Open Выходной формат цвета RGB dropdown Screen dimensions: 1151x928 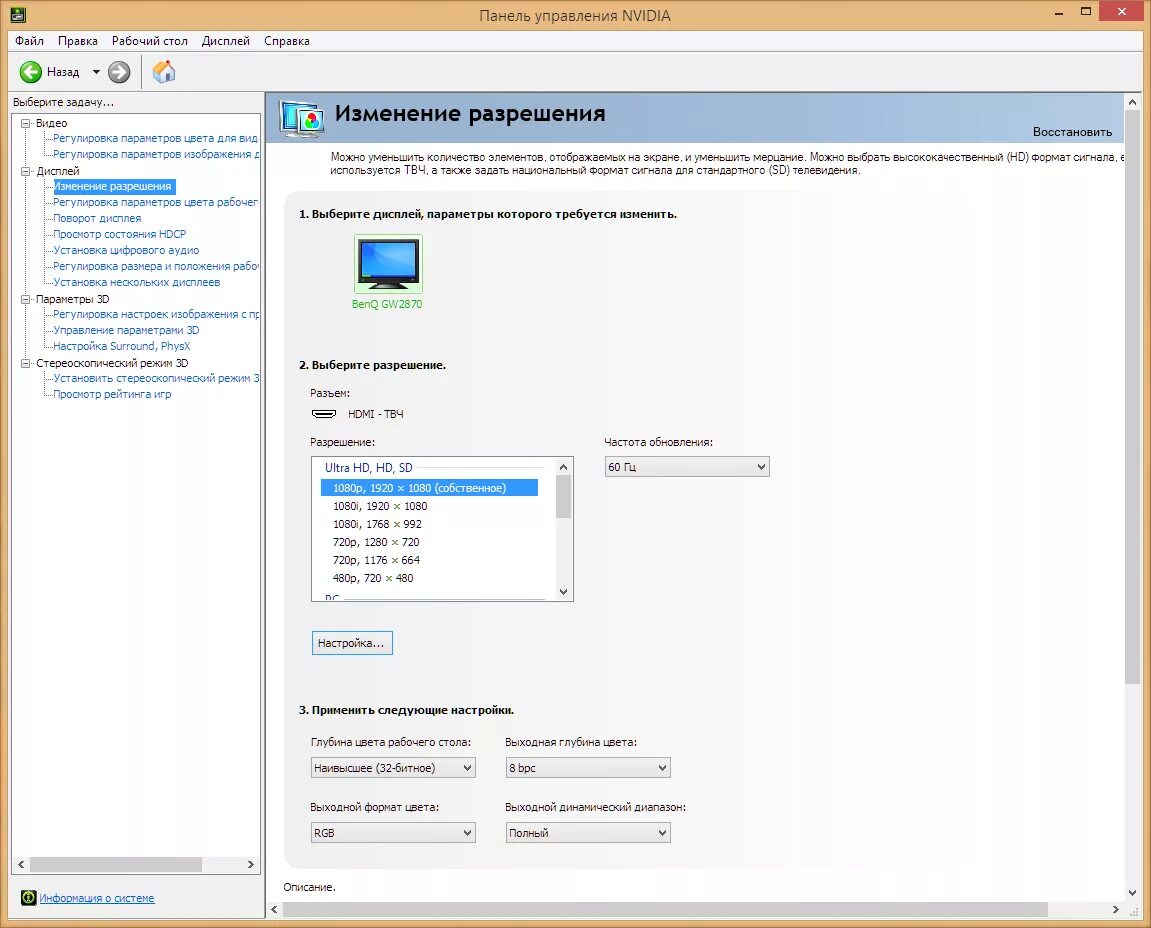[x=393, y=833]
